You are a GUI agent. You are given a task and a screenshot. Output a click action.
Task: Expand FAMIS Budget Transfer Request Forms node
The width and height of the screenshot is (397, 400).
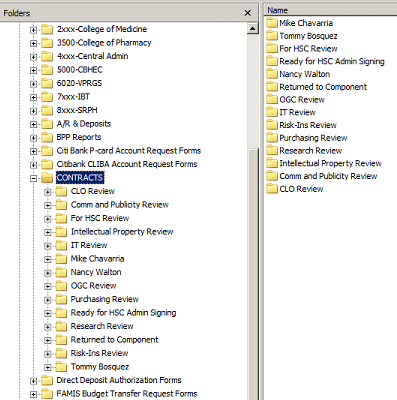tap(33, 395)
